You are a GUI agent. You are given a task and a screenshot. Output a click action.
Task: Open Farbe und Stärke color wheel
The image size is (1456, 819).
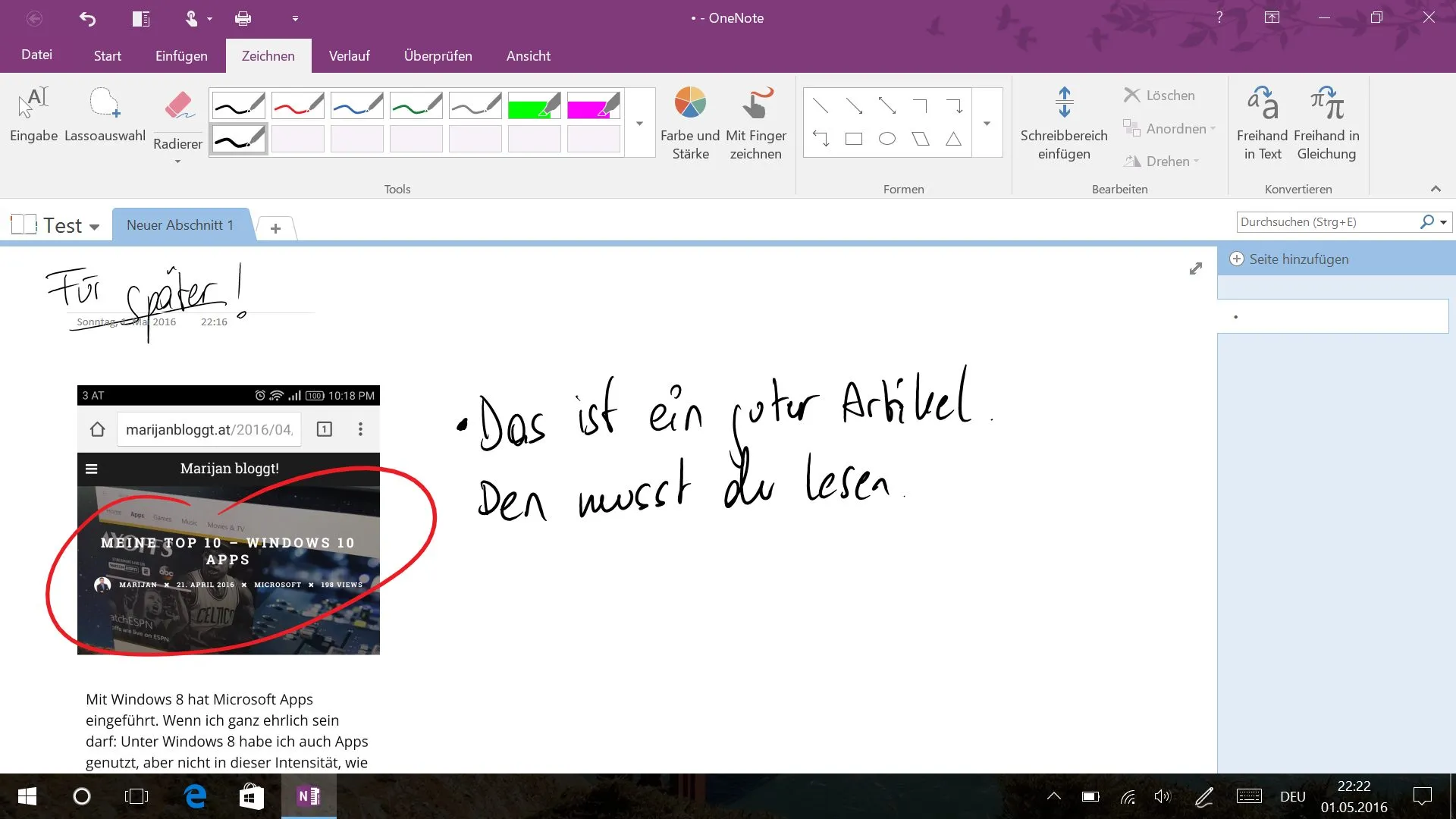pyautogui.click(x=690, y=121)
